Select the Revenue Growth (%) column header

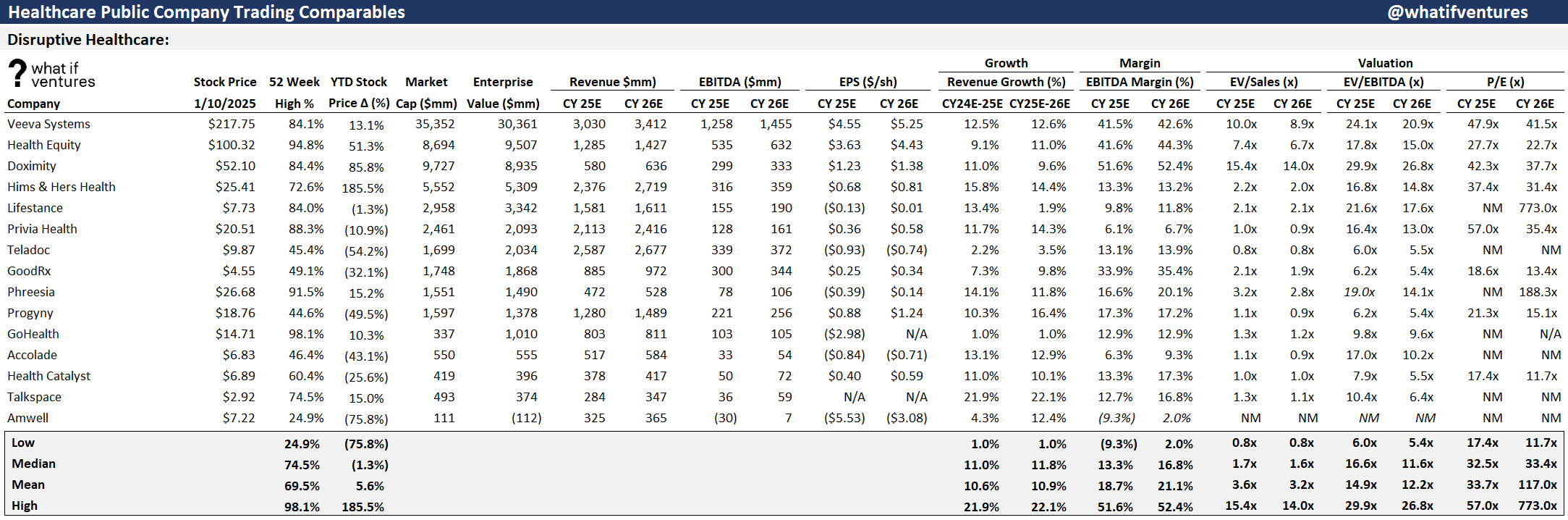coord(1006,82)
